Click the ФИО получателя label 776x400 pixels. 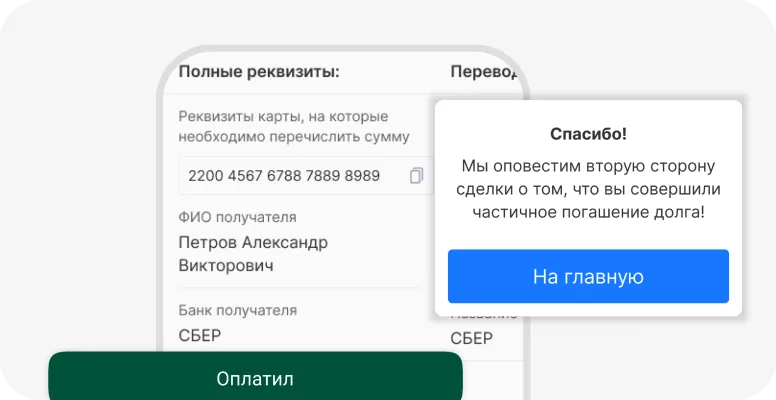click(238, 217)
